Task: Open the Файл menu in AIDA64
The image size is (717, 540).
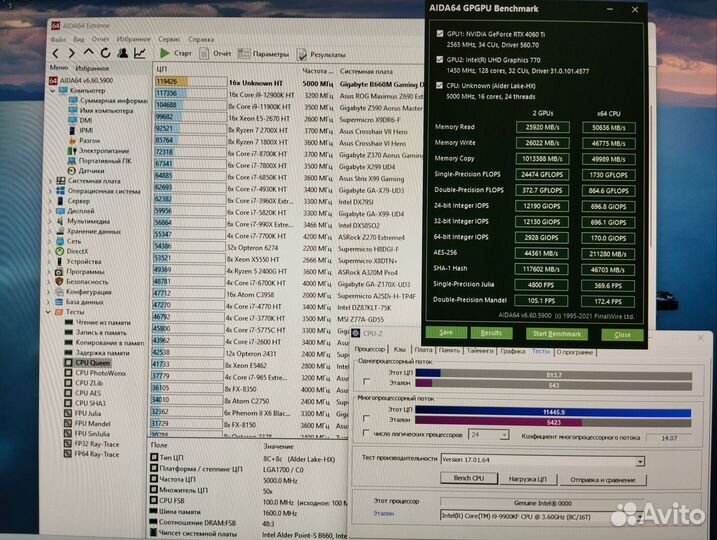Action: (58, 39)
